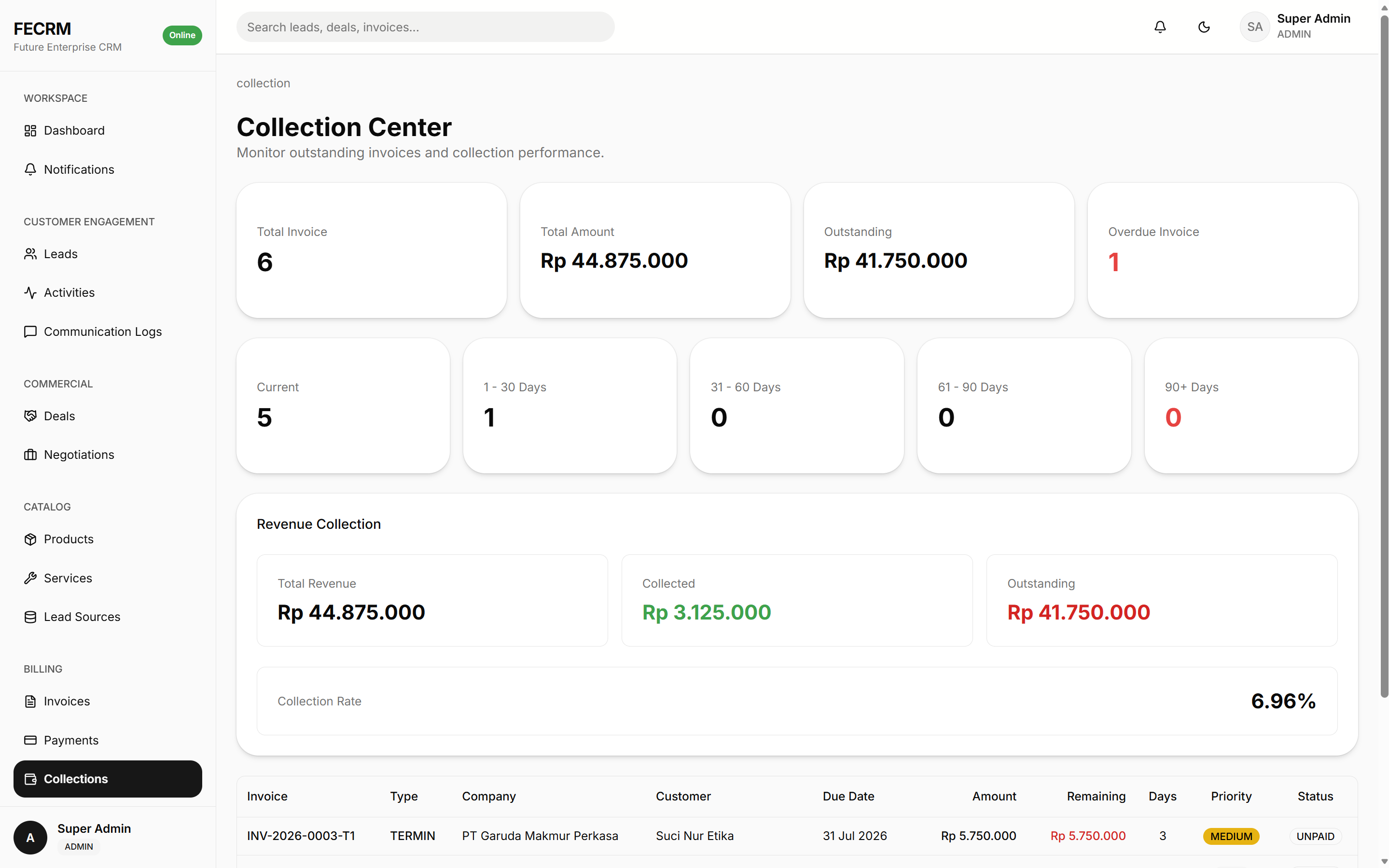The height and width of the screenshot is (868, 1389).
Task: Click the Total Amount Rp 44.875.000 card value
Action: click(614, 261)
